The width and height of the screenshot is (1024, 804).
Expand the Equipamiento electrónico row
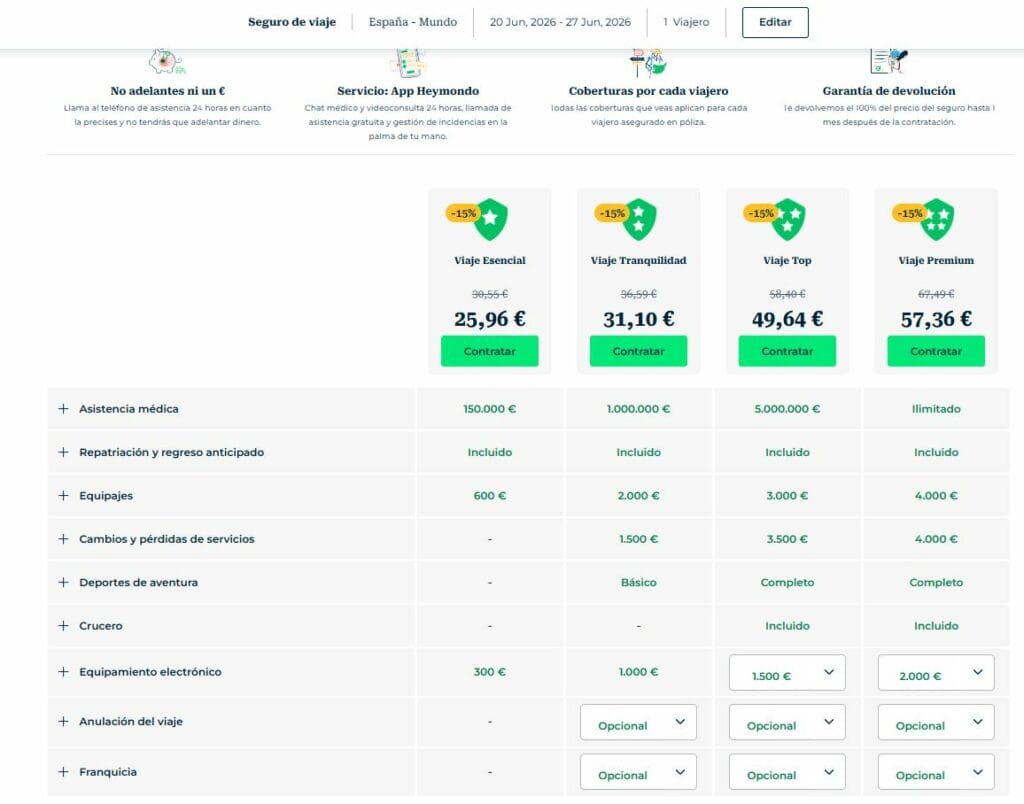coord(63,671)
